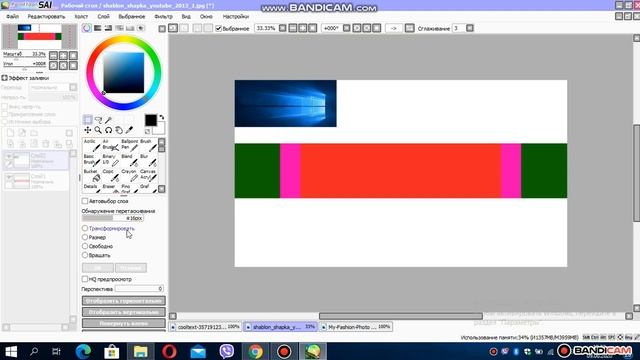
Task: Click the -> stabilizer button in toolbar
Action: [393, 28]
